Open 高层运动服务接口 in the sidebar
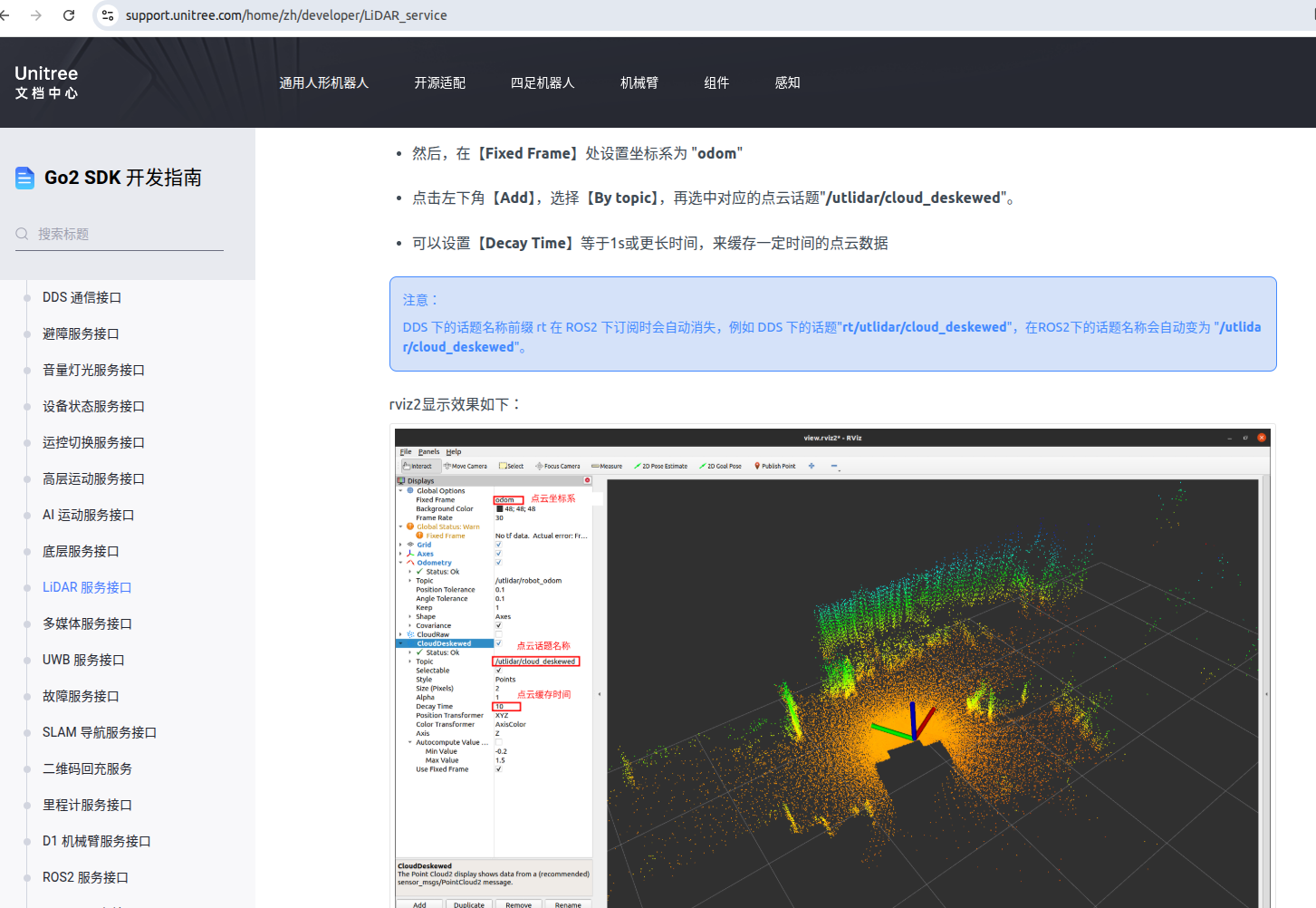1316x908 pixels. (x=93, y=478)
